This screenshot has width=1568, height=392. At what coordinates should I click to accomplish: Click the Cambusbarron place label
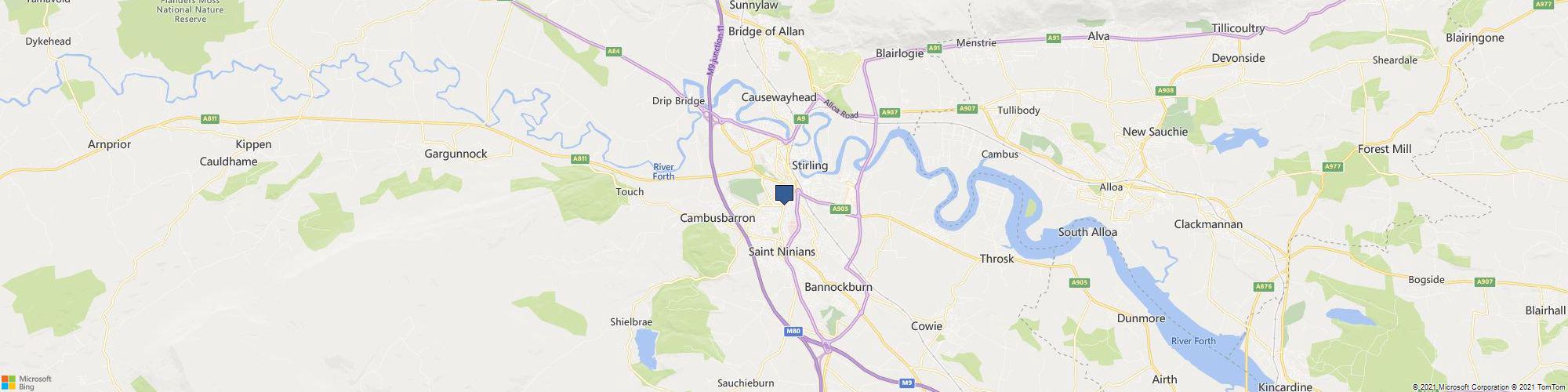717,218
